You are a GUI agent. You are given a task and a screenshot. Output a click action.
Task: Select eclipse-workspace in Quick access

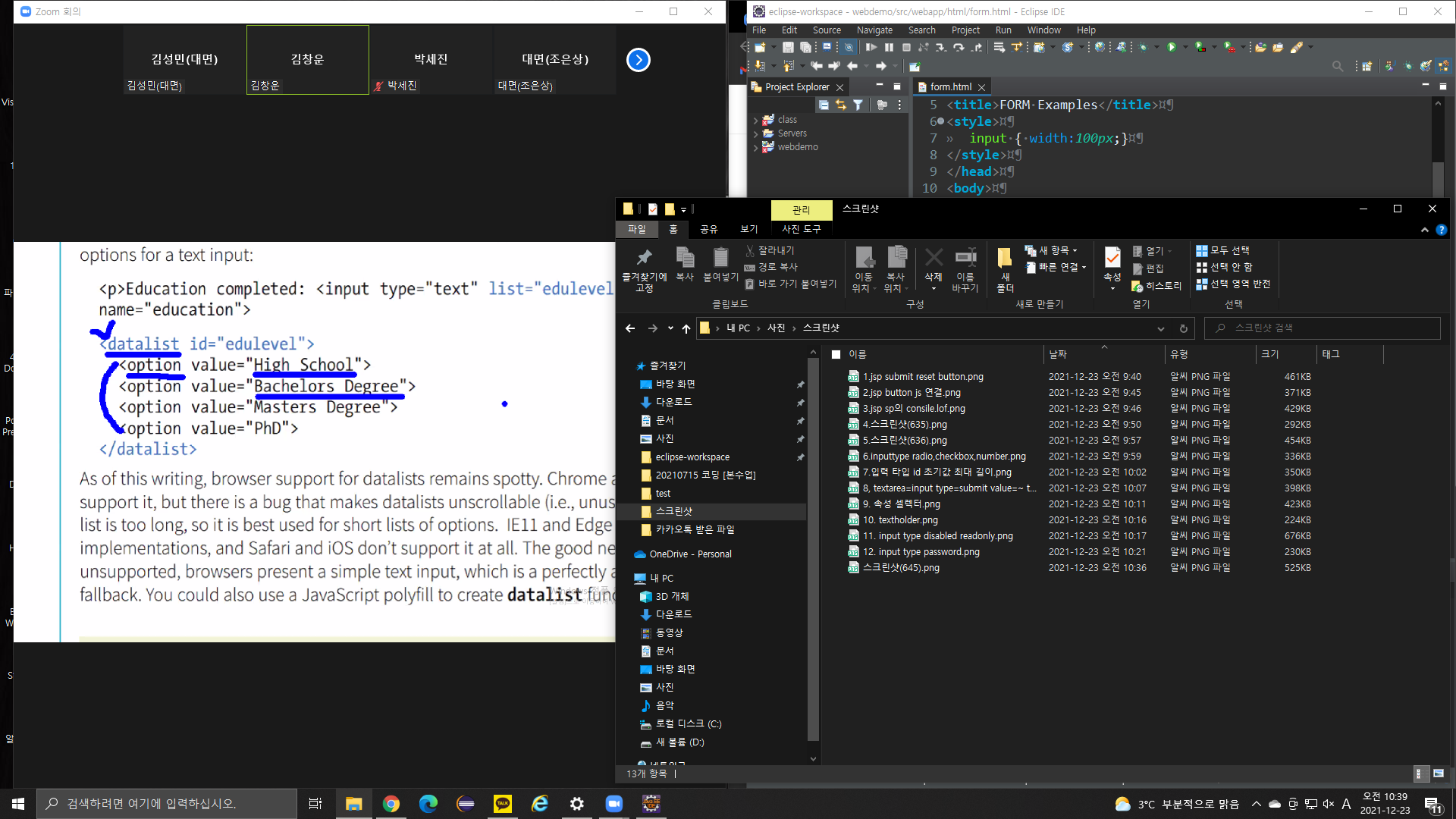[x=692, y=457]
